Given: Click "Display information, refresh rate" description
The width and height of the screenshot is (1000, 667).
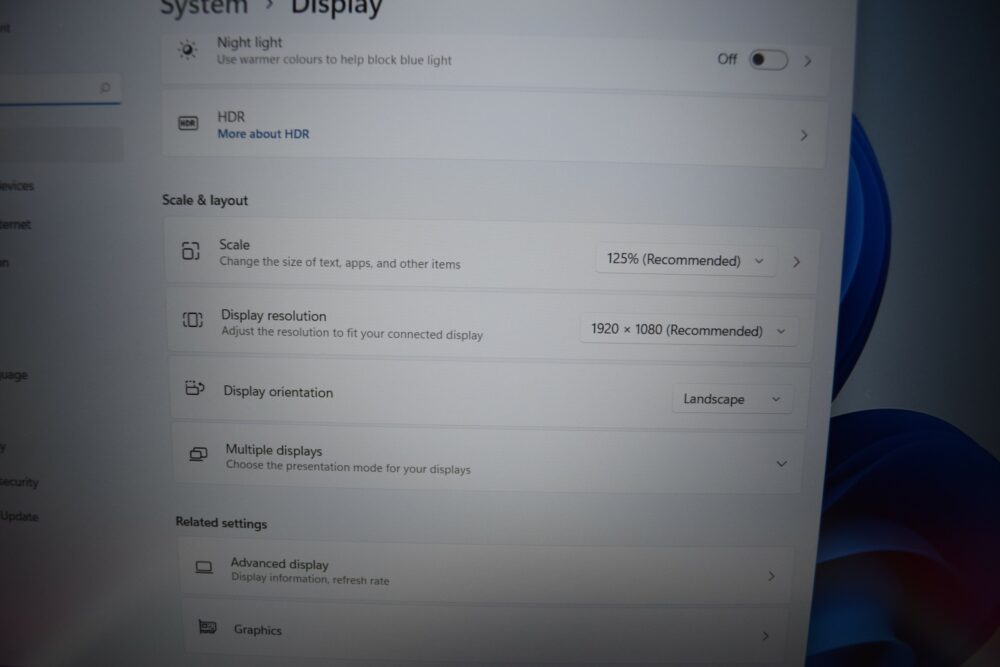Looking at the screenshot, I should [310, 579].
